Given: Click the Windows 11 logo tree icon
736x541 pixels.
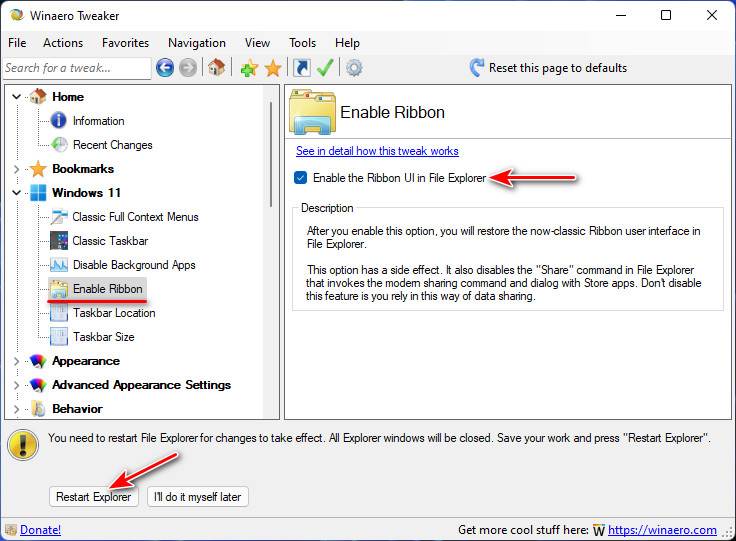Looking at the screenshot, I should pos(38,193).
